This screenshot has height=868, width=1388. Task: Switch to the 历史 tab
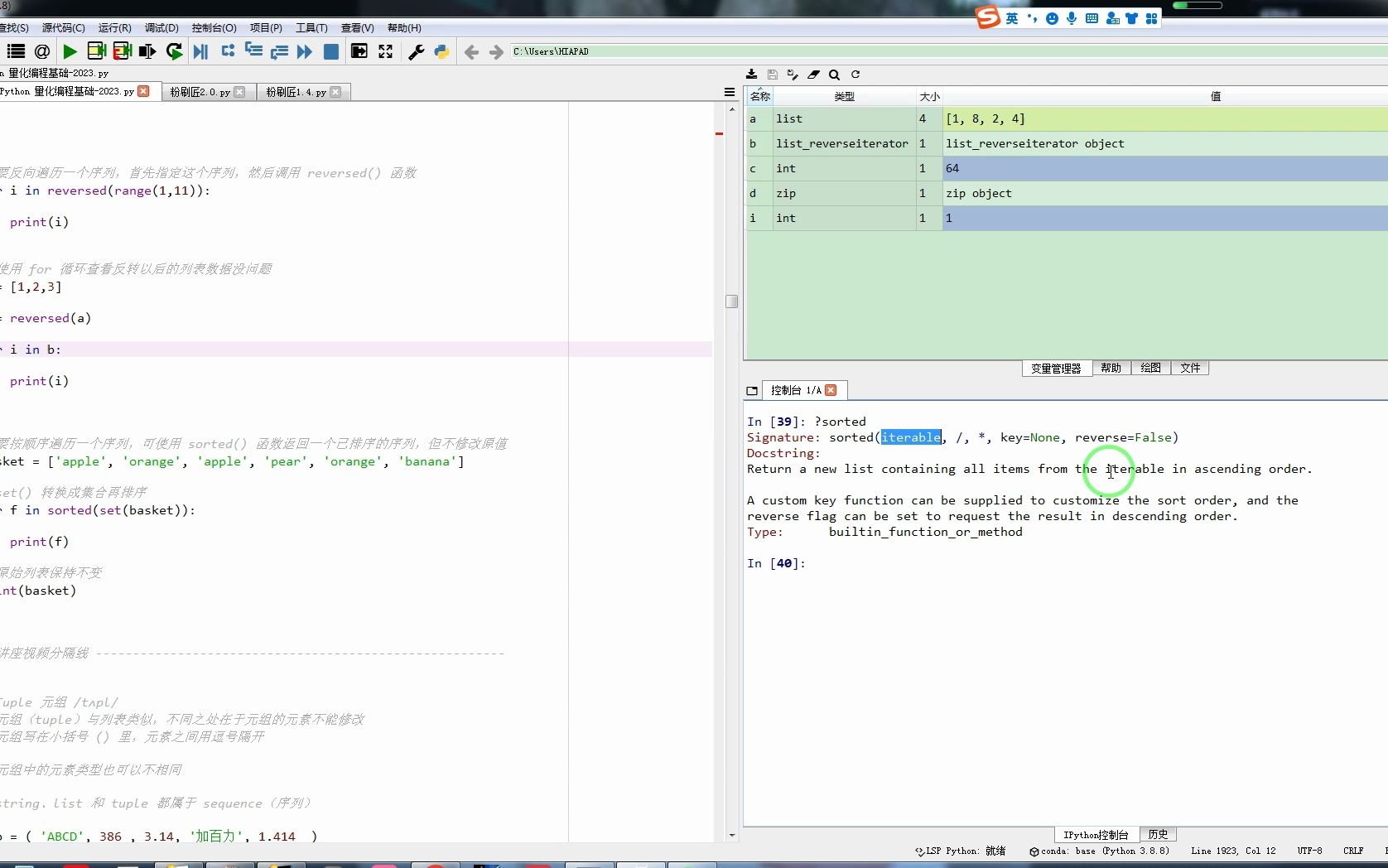[1158, 834]
